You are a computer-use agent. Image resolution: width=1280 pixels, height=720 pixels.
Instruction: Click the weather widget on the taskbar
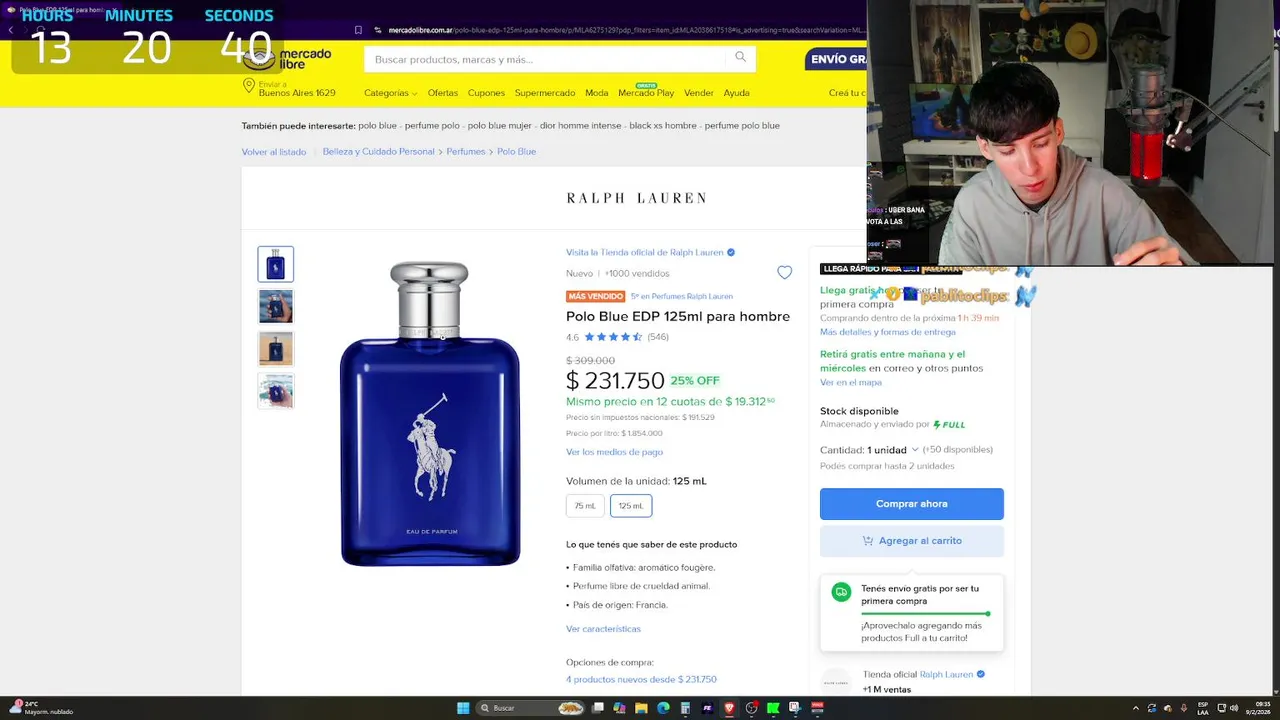pos(45,708)
